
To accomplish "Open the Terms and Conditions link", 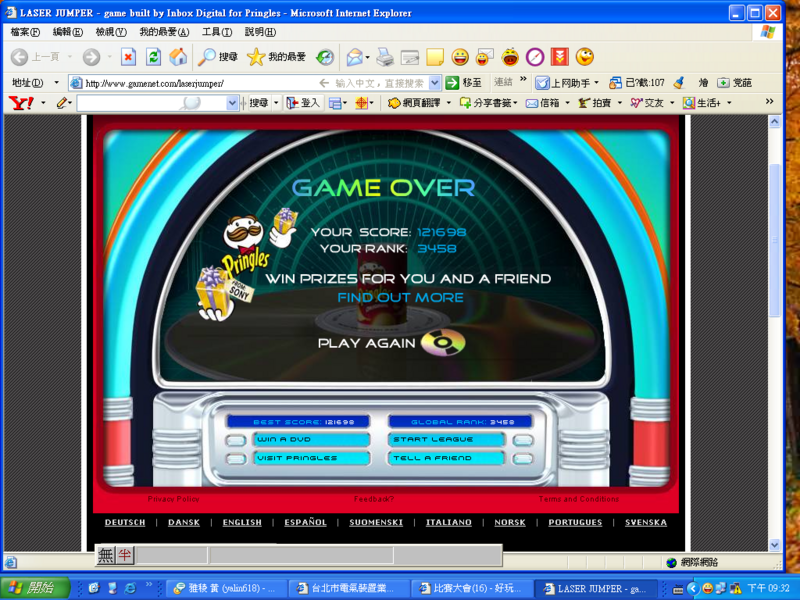I will coord(579,499).
